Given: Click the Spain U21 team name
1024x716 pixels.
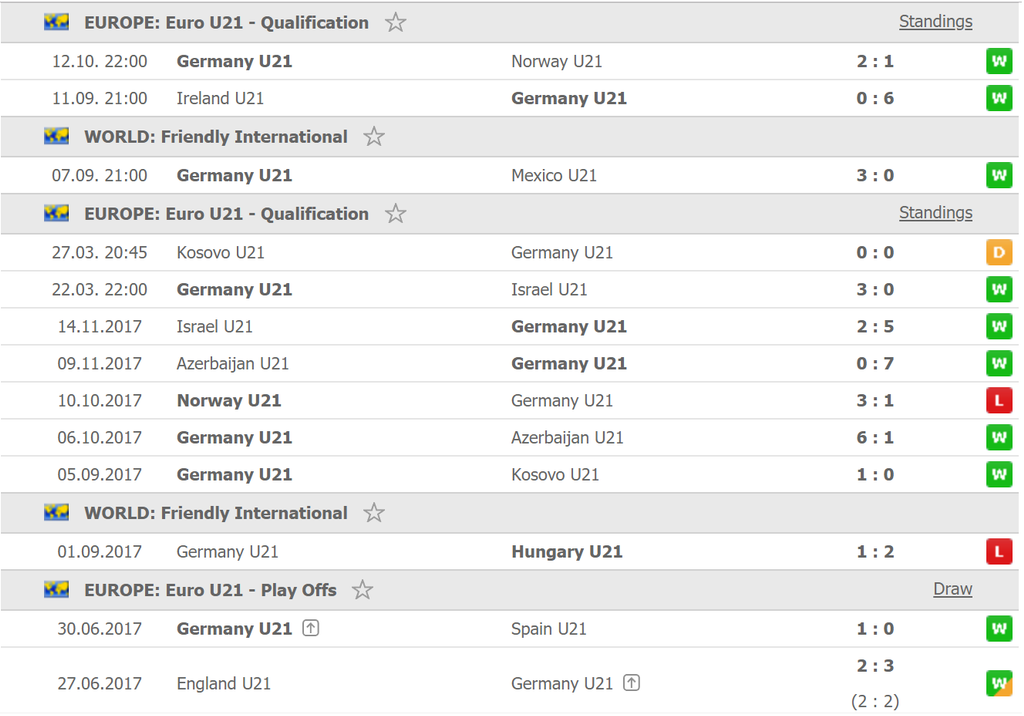Looking at the screenshot, I should click(549, 629).
